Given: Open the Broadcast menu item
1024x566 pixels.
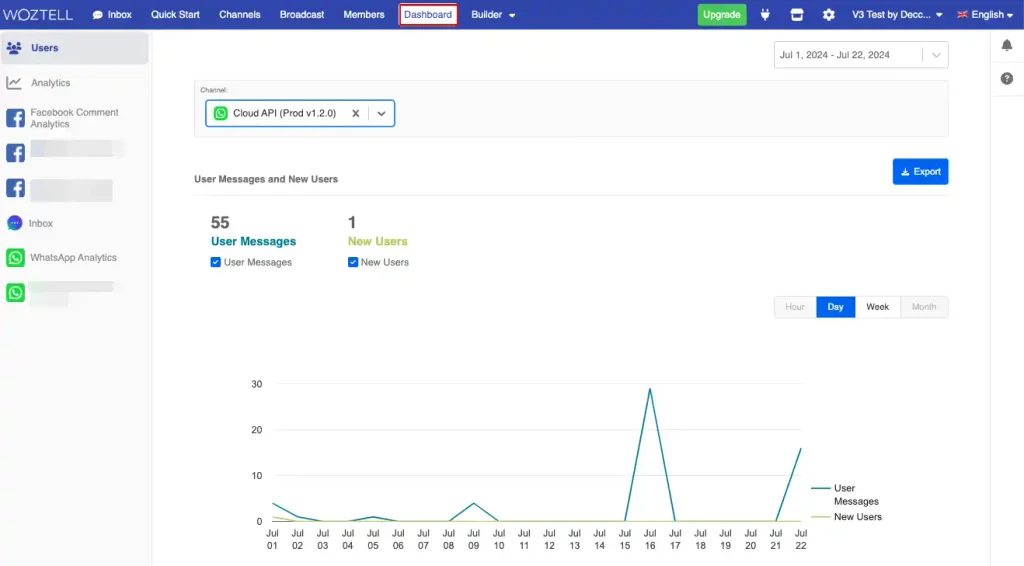Looking at the screenshot, I should 302,14.
